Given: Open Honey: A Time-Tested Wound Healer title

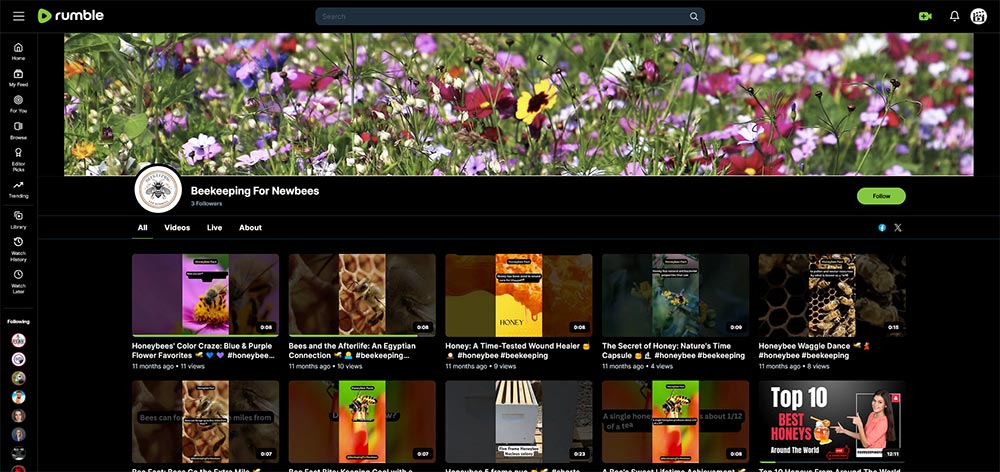Looking at the screenshot, I should click(517, 350).
